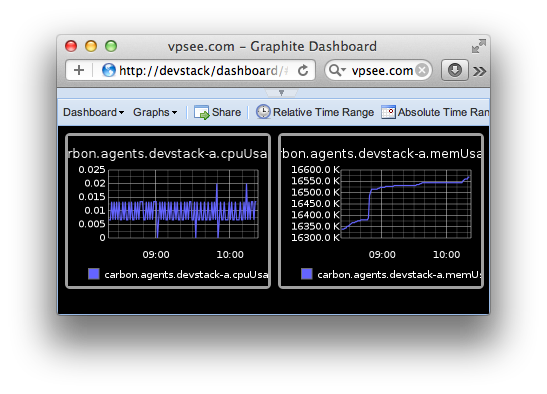Click the memUsage legend color swatch
This screenshot has width=547, height=394.
click(x=307, y=274)
